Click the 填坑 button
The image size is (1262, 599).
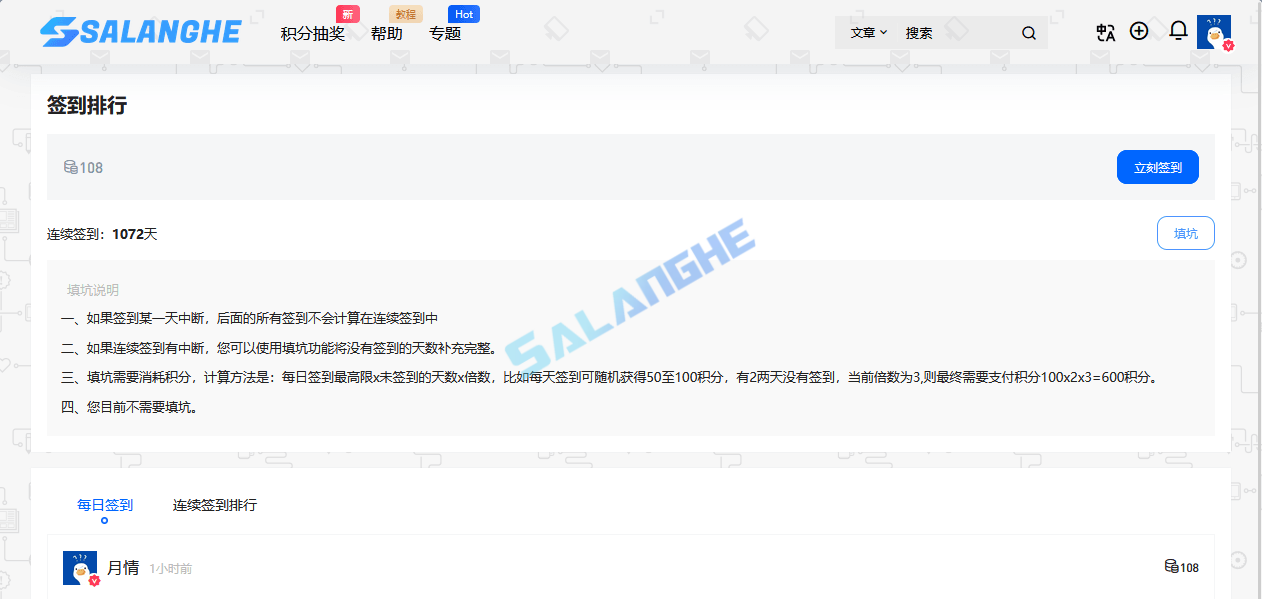click(x=1185, y=232)
